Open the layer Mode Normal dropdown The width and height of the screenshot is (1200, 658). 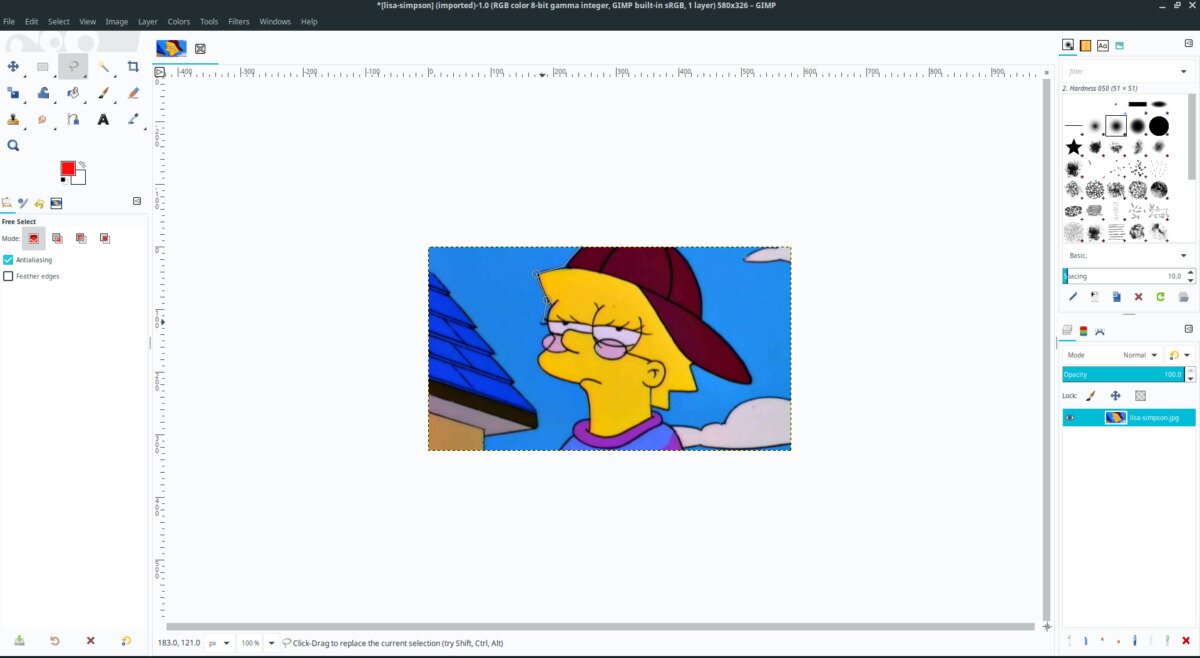[1140, 355]
